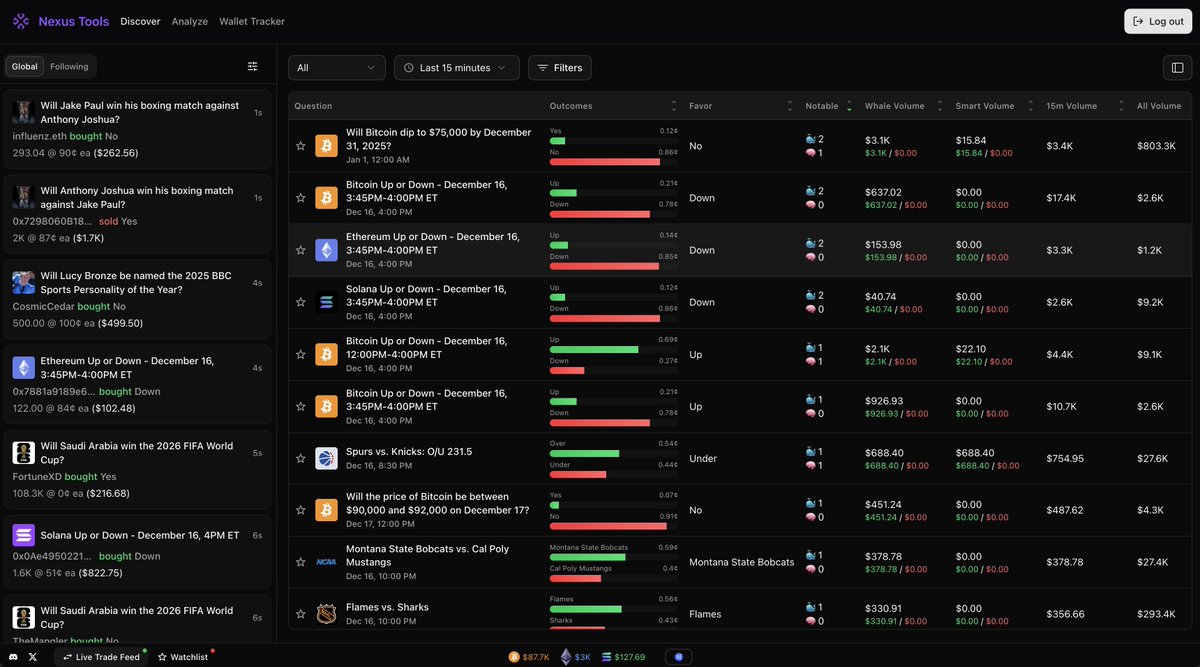Click the Ethereum icon in the table row
1200x667 pixels.
point(326,250)
